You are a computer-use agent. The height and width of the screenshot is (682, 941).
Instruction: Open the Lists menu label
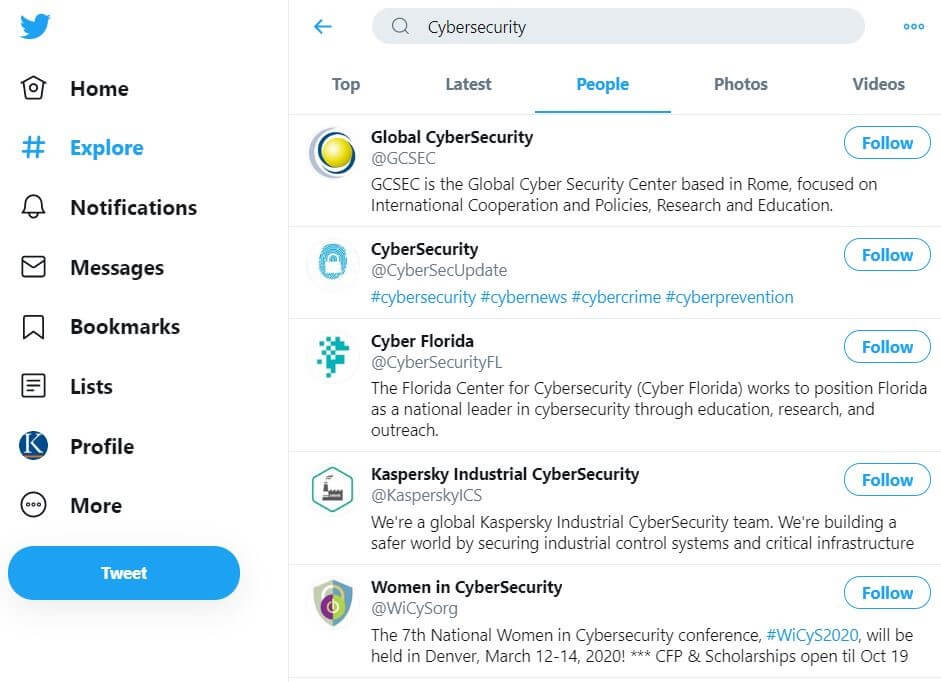91,386
